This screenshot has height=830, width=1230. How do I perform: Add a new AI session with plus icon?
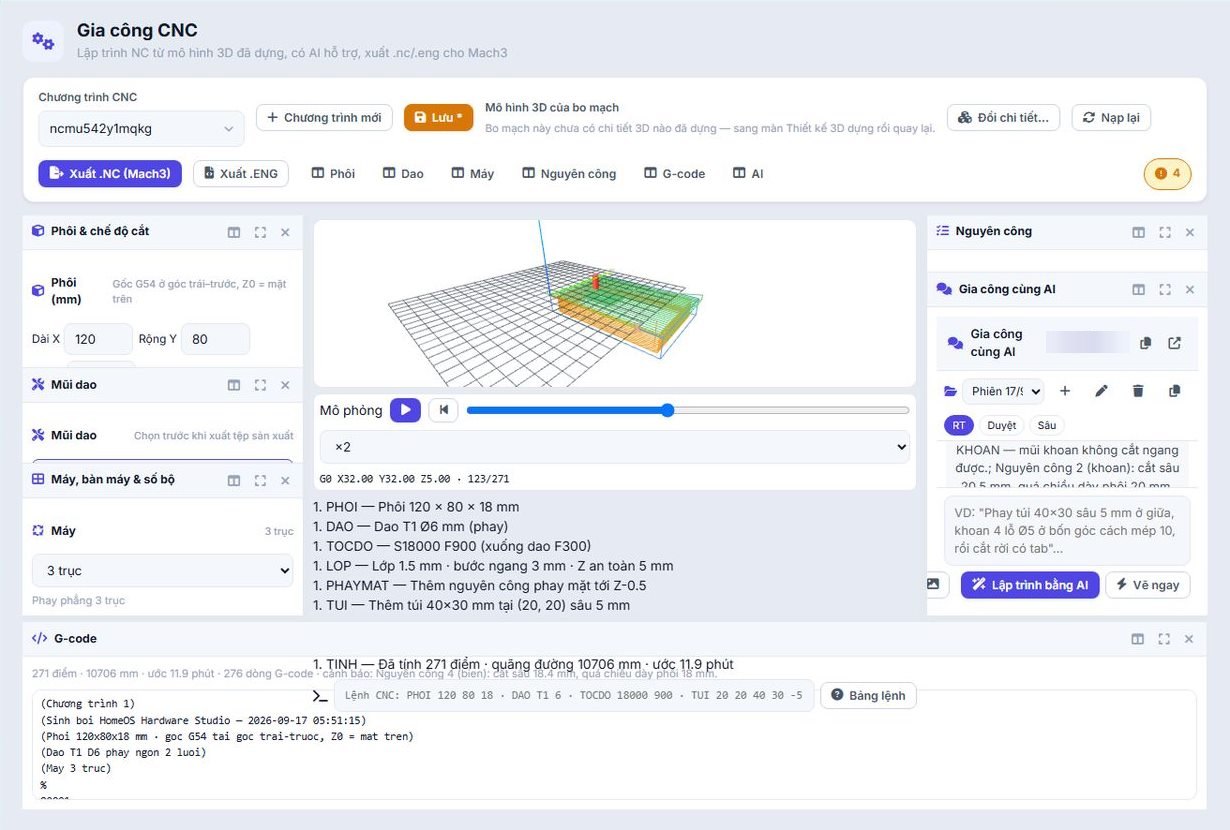(1065, 391)
